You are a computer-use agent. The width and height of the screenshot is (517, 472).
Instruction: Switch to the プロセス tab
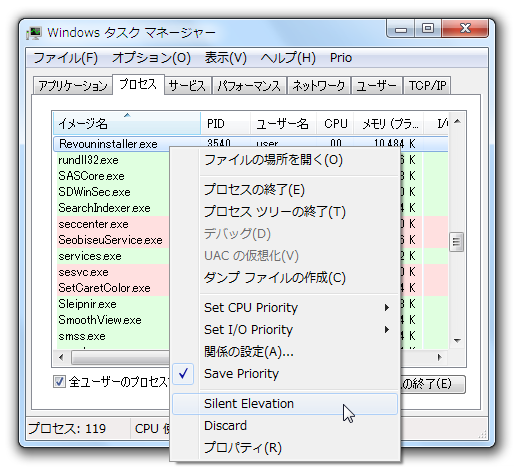(138, 84)
